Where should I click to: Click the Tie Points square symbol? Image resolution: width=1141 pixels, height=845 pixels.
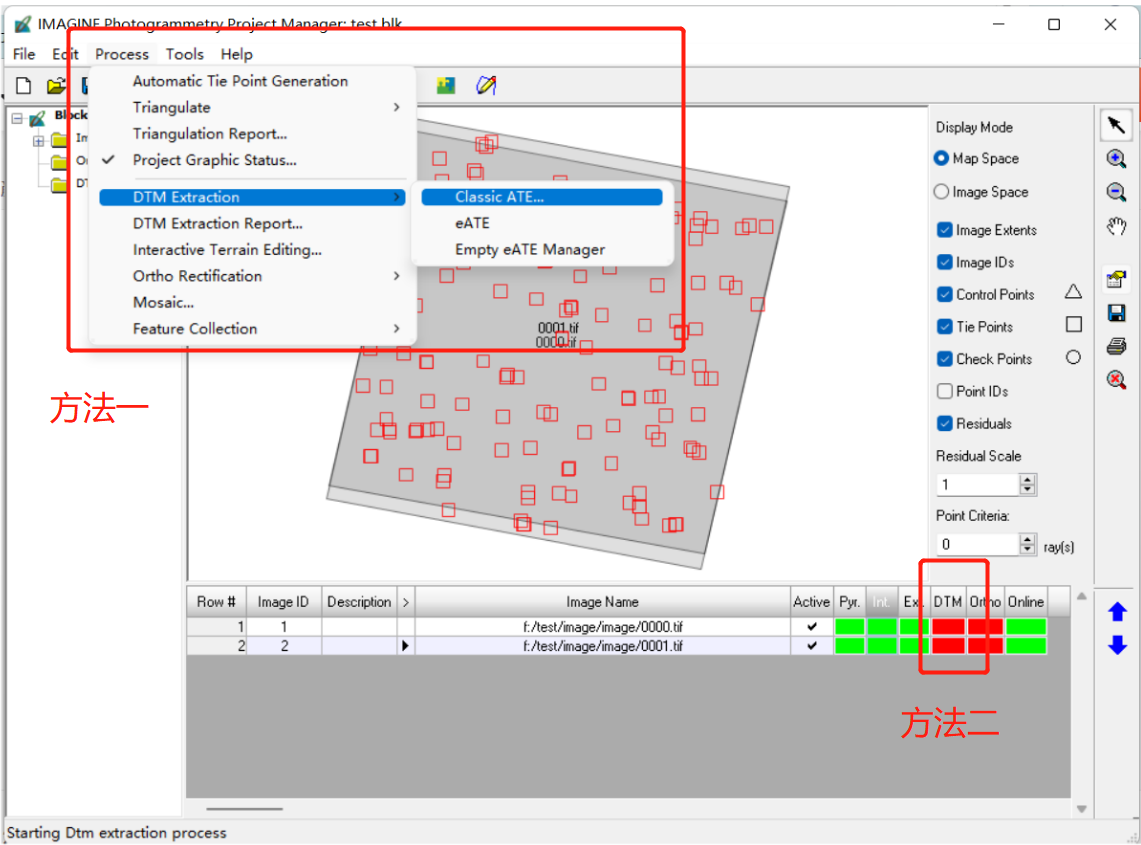pyautogui.click(x=1073, y=325)
